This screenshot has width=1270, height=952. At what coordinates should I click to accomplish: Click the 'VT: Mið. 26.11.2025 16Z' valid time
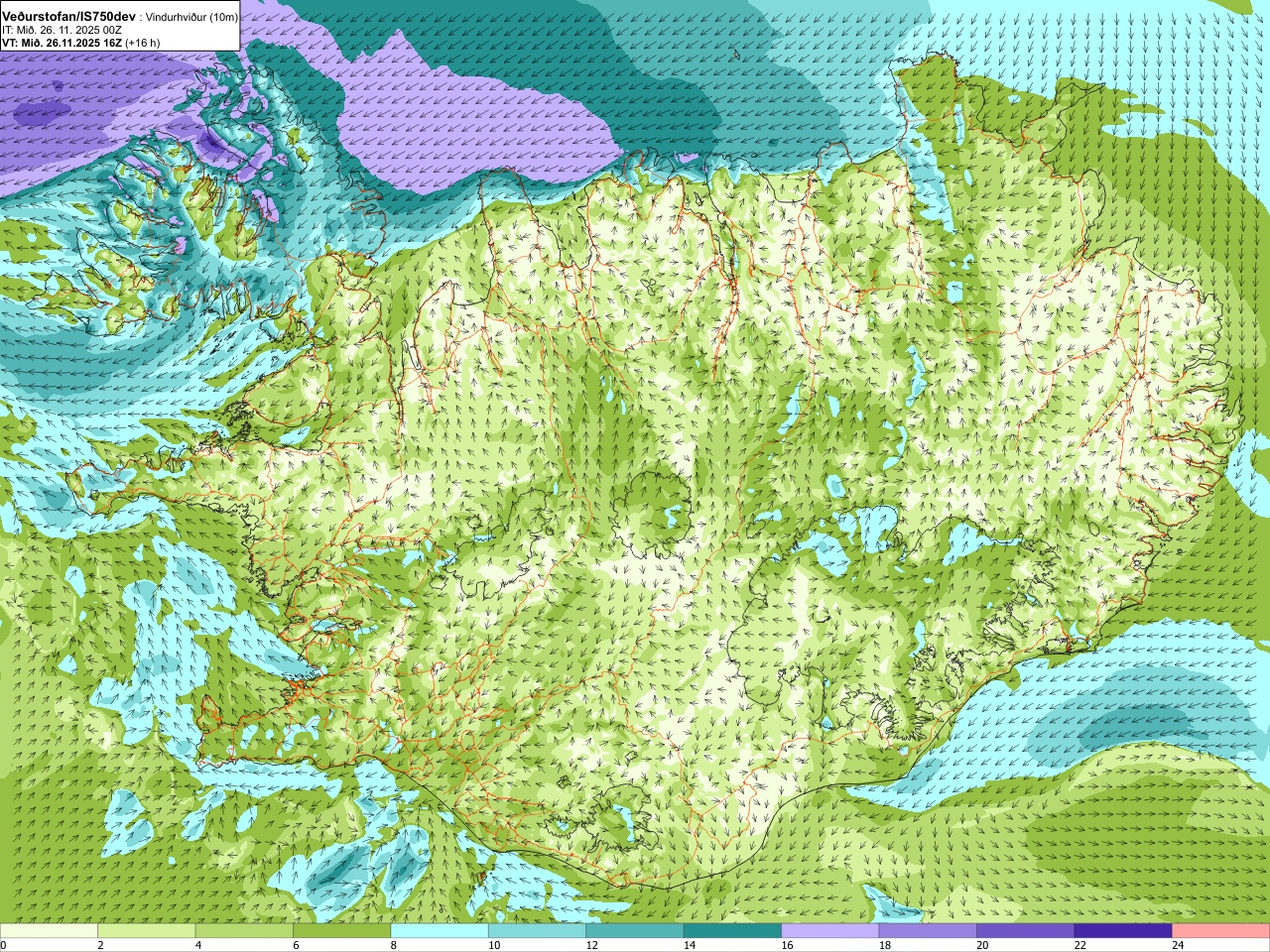[62, 43]
